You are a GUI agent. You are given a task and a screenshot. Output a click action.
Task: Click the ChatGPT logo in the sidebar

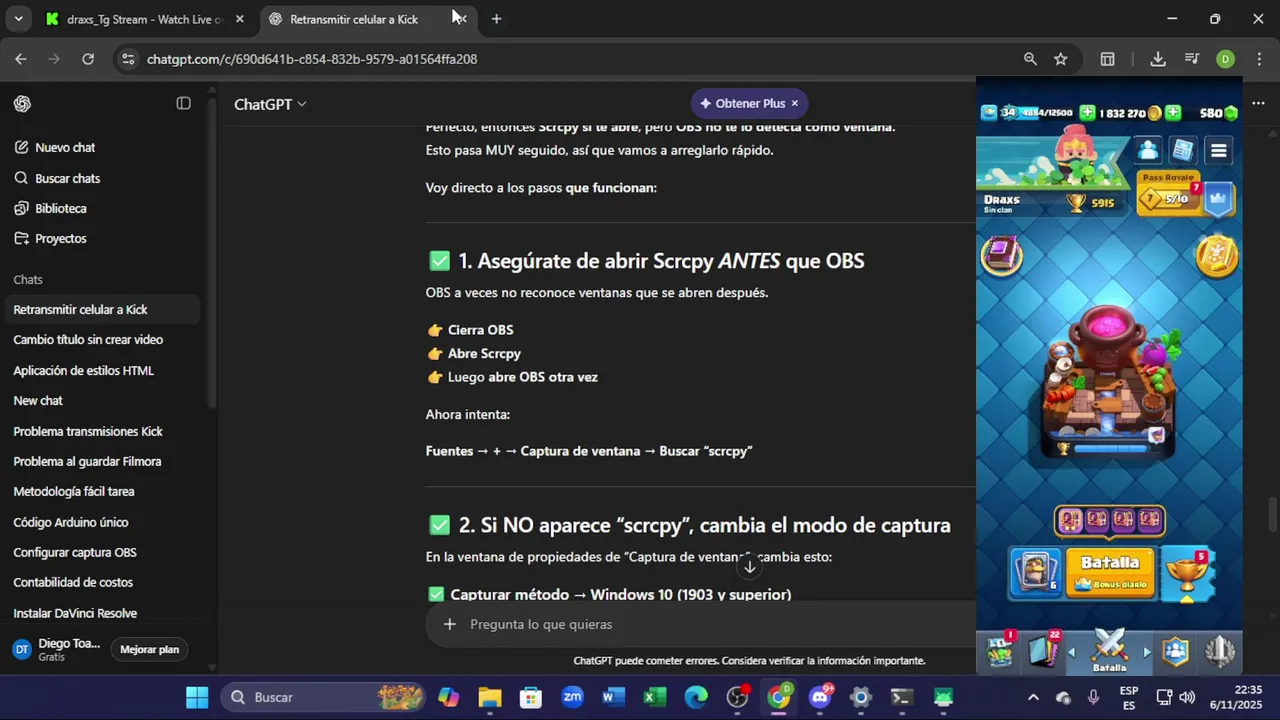tap(22, 104)
